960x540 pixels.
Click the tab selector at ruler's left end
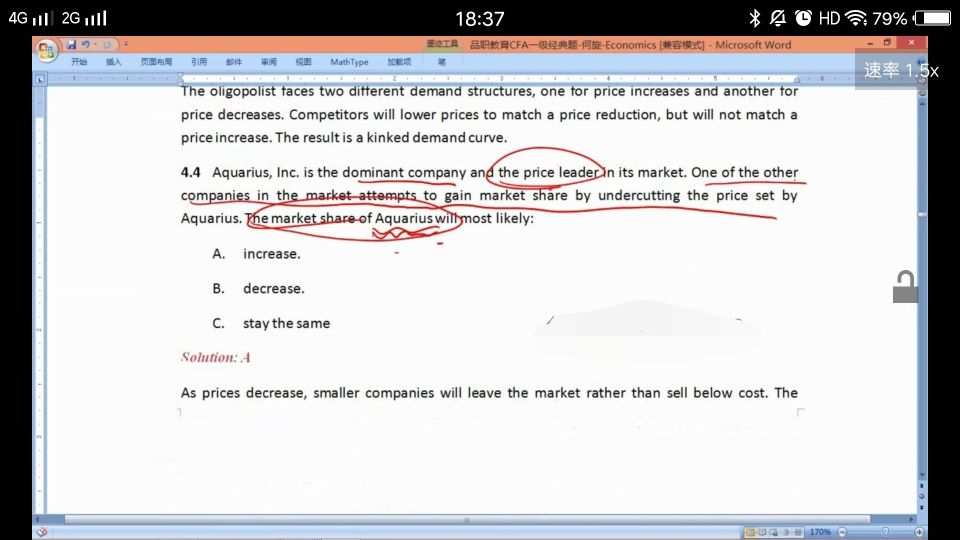click(40, 79)
